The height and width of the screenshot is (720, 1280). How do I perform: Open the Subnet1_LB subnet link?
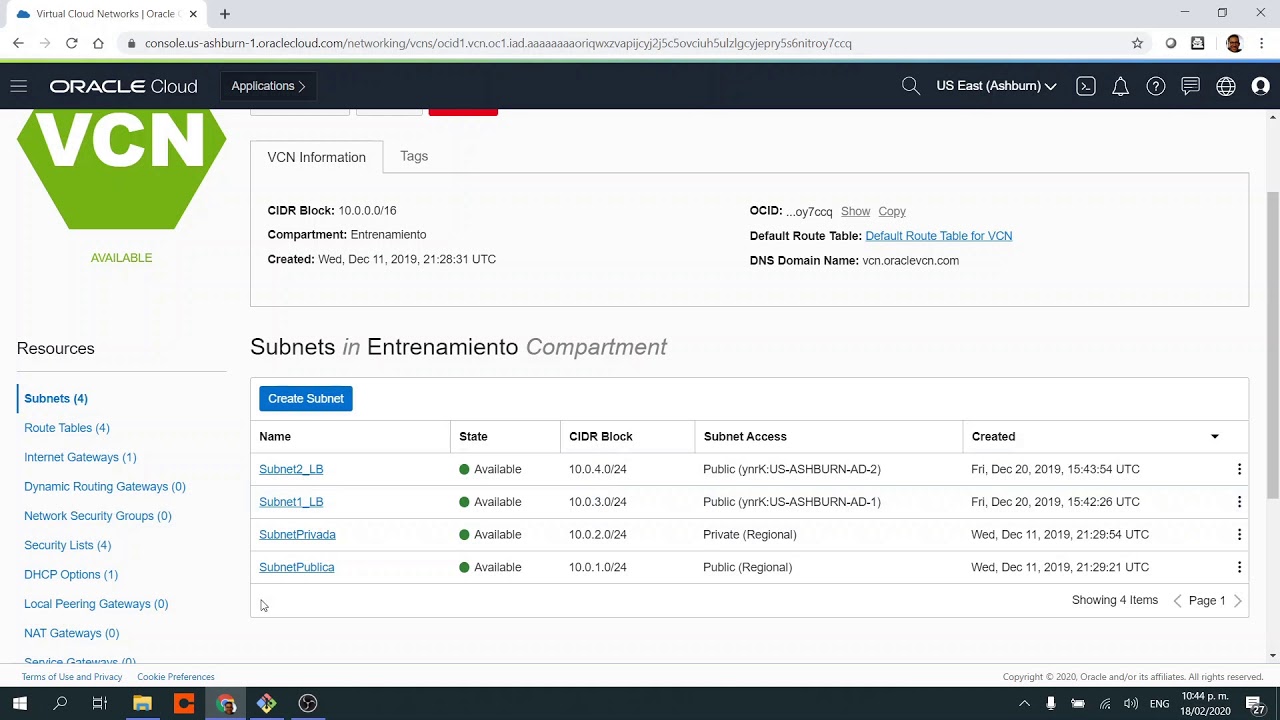click(291, 502)
